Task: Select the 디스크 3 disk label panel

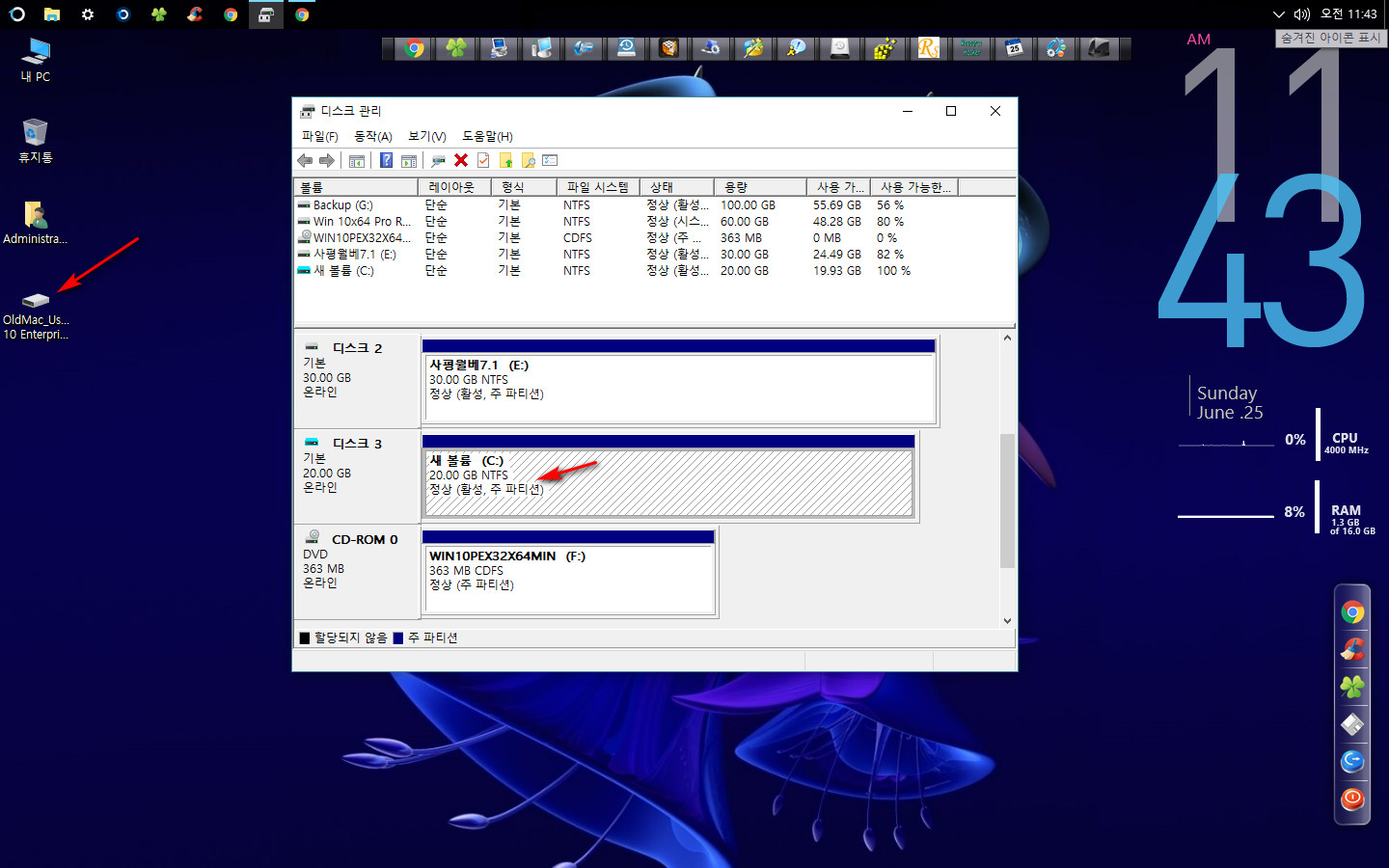Action: [357, 476]
